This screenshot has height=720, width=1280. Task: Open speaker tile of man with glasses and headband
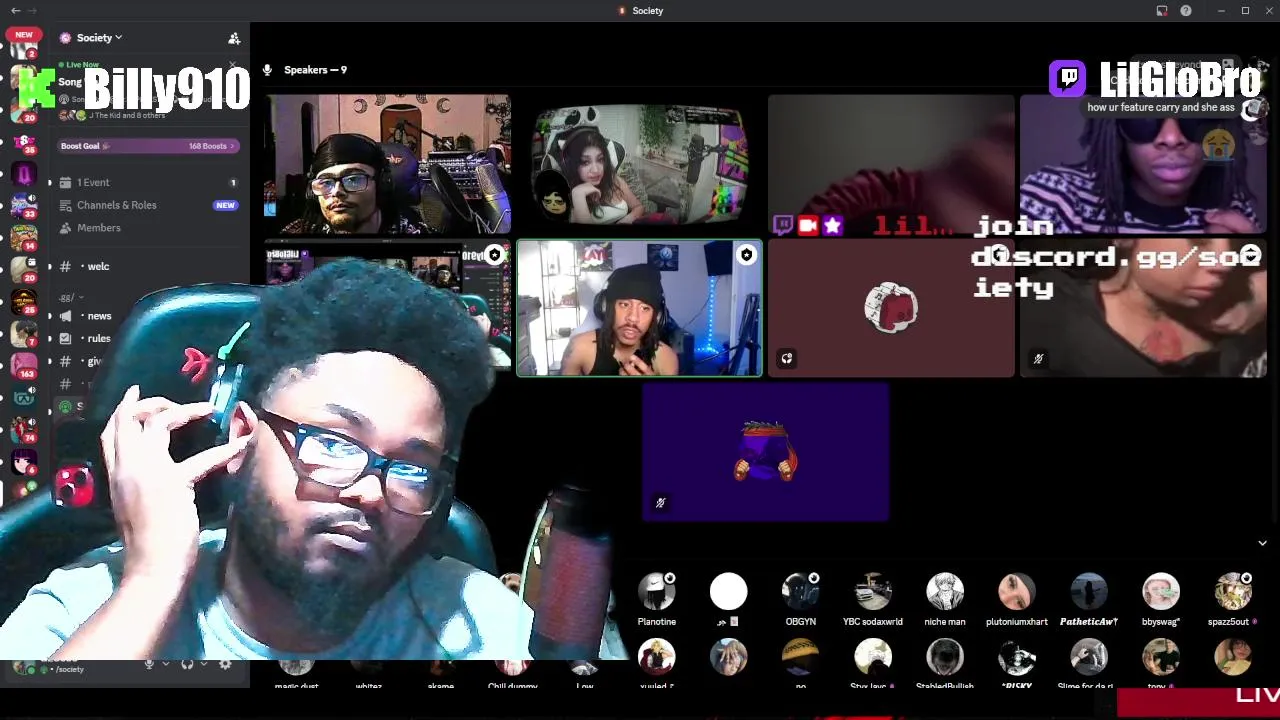[x=388, y=165]
